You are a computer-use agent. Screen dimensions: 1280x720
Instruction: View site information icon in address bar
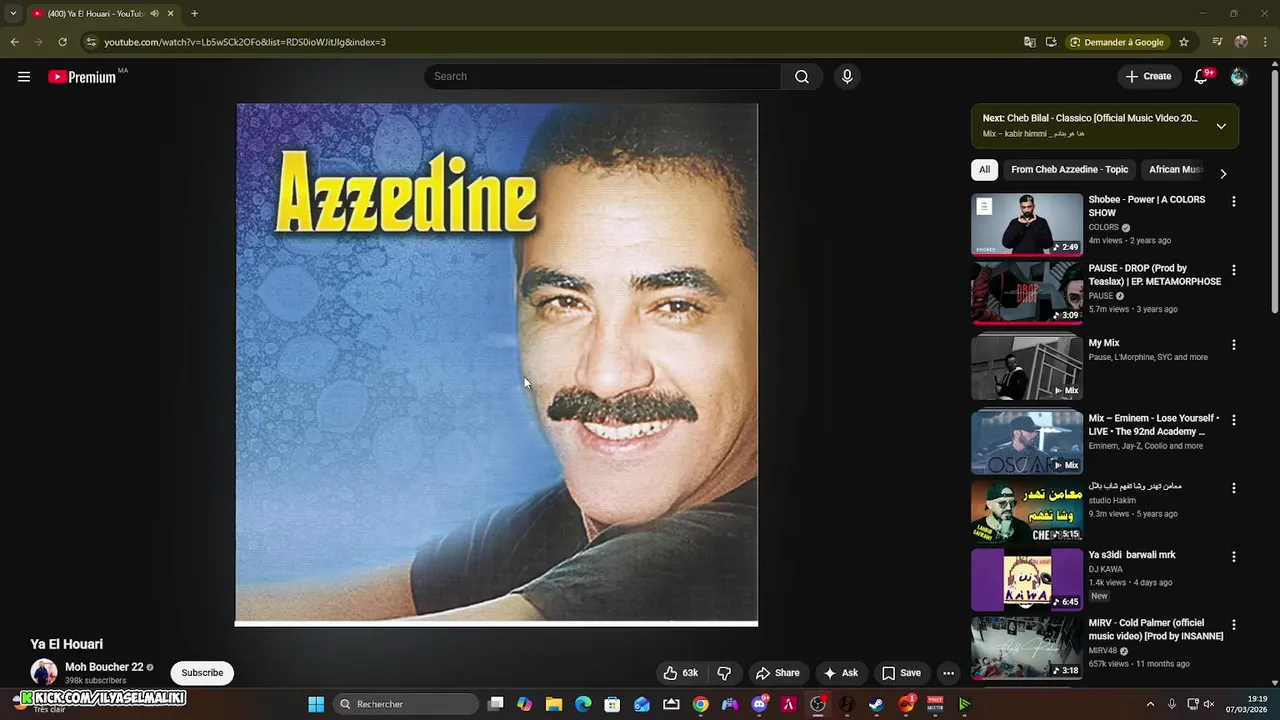point(91,42)
